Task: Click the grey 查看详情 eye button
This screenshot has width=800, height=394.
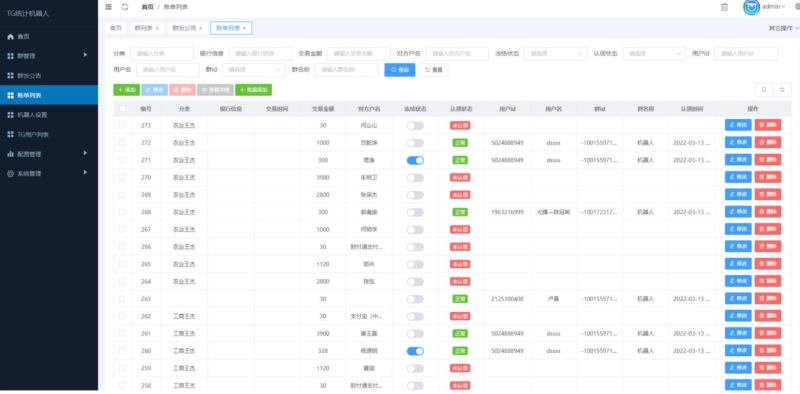Action: (x=215, y=90)
